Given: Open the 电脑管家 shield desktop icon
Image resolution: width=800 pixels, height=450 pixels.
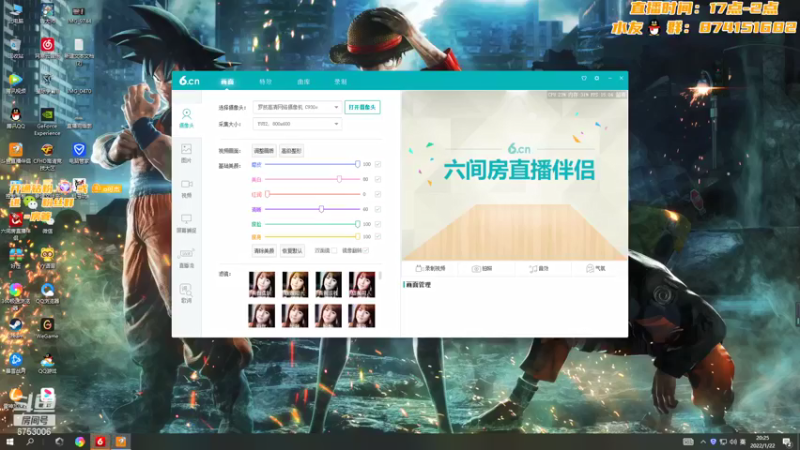Looking at the screenshot, I should click(x=79, y=153).
